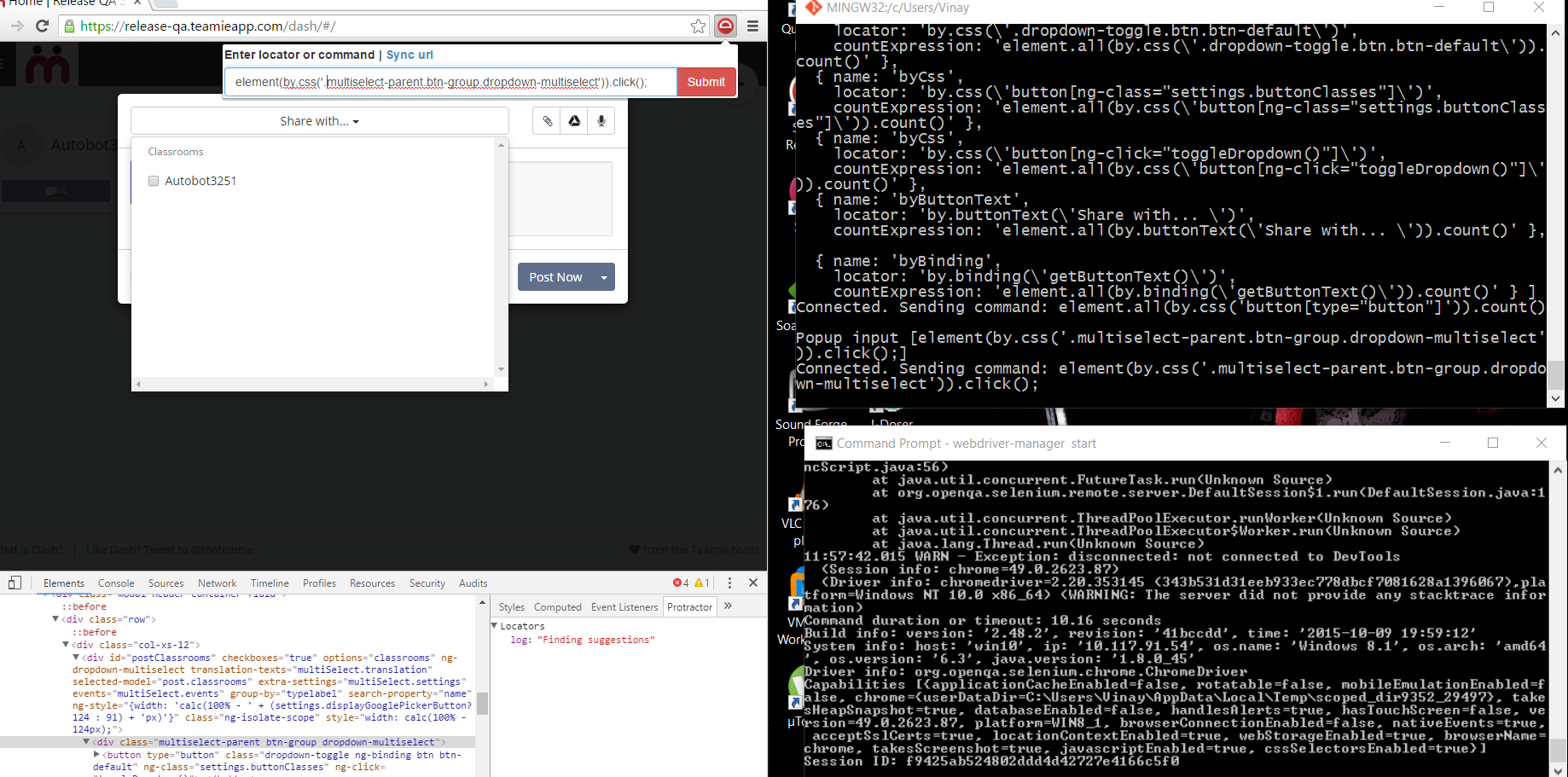The image size is (1568, 777).
Task: Open the Chrome hamburger menu
Action: tap(752, 26)
